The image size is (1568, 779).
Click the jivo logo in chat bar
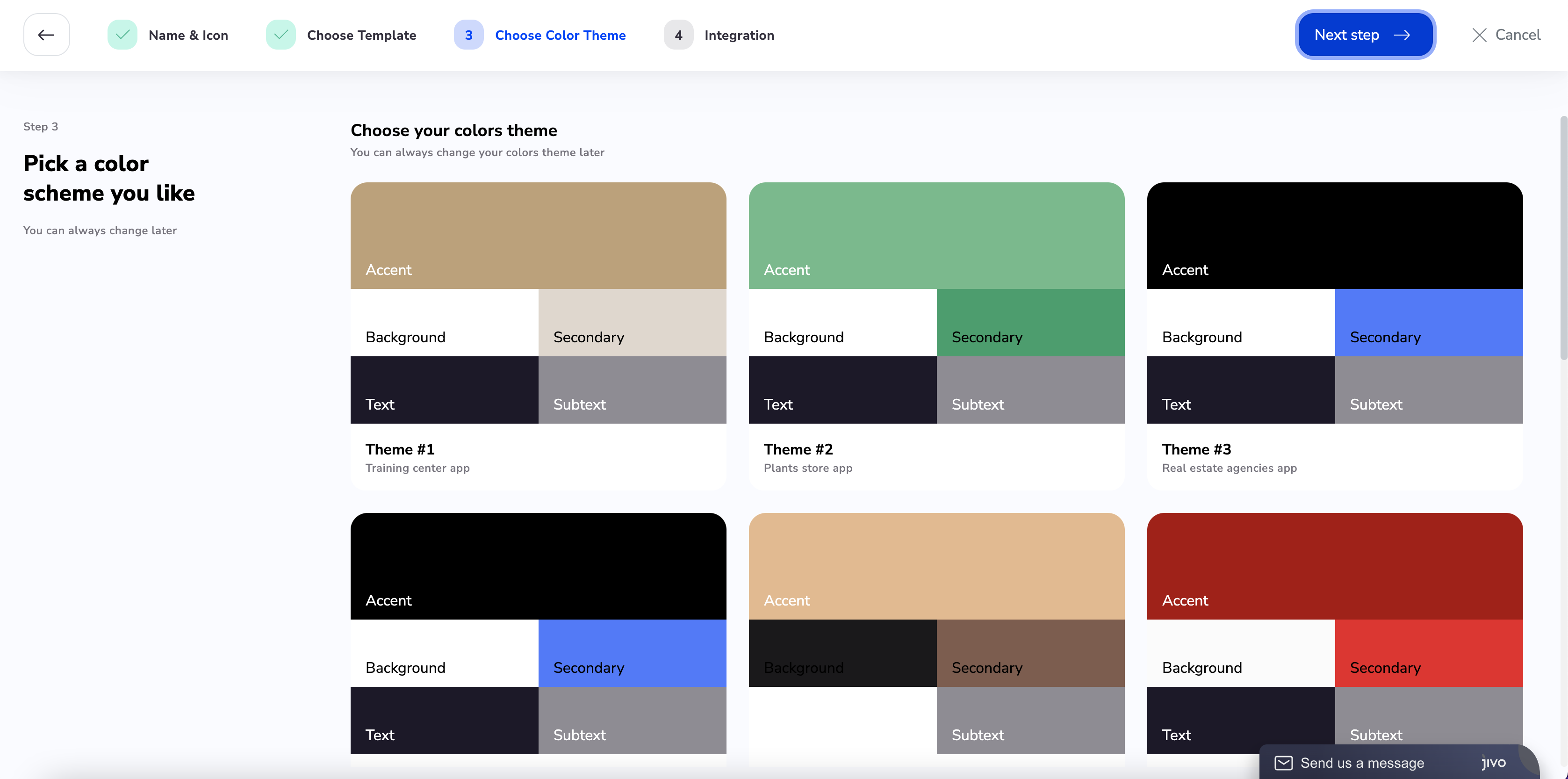click(x=1493, y=762)
